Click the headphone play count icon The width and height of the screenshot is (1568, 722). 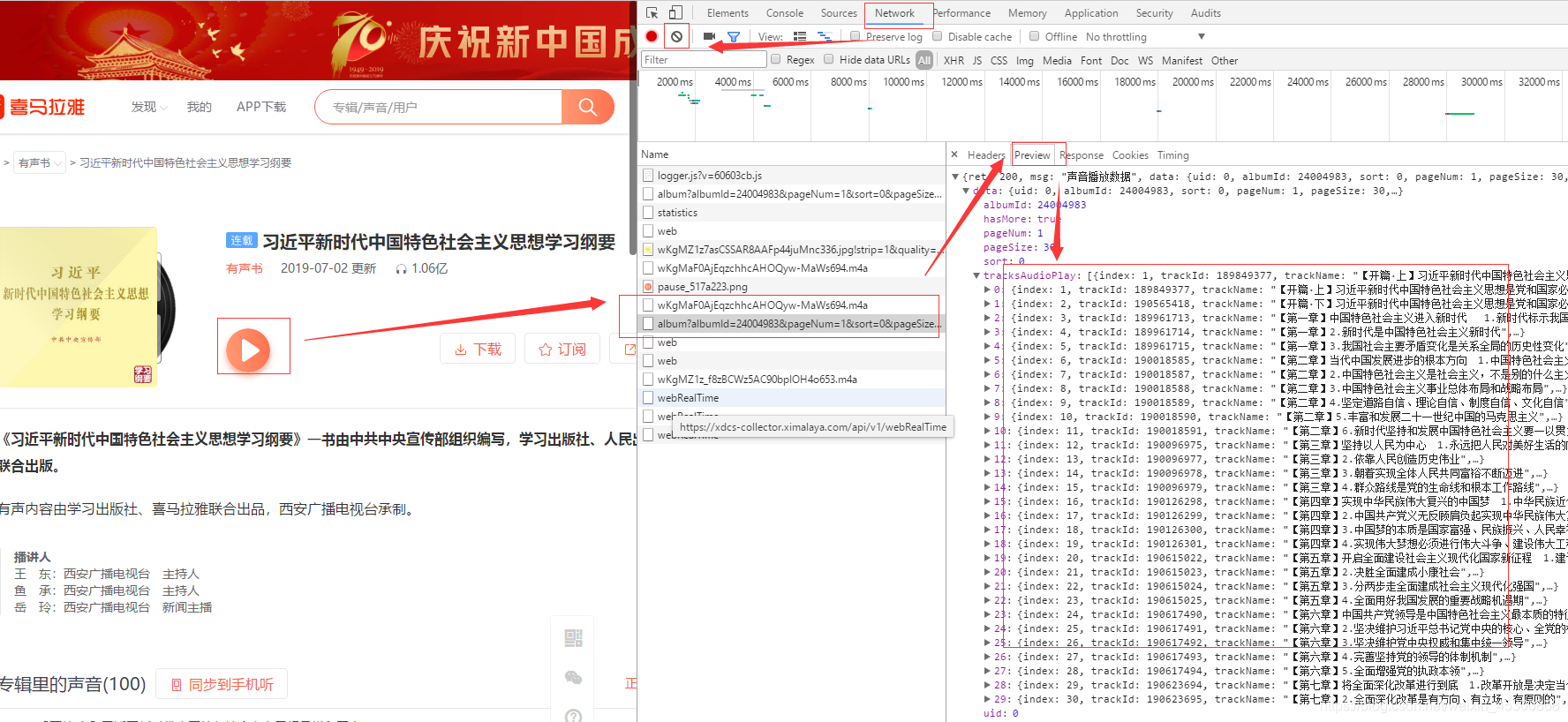pos(401,268)
